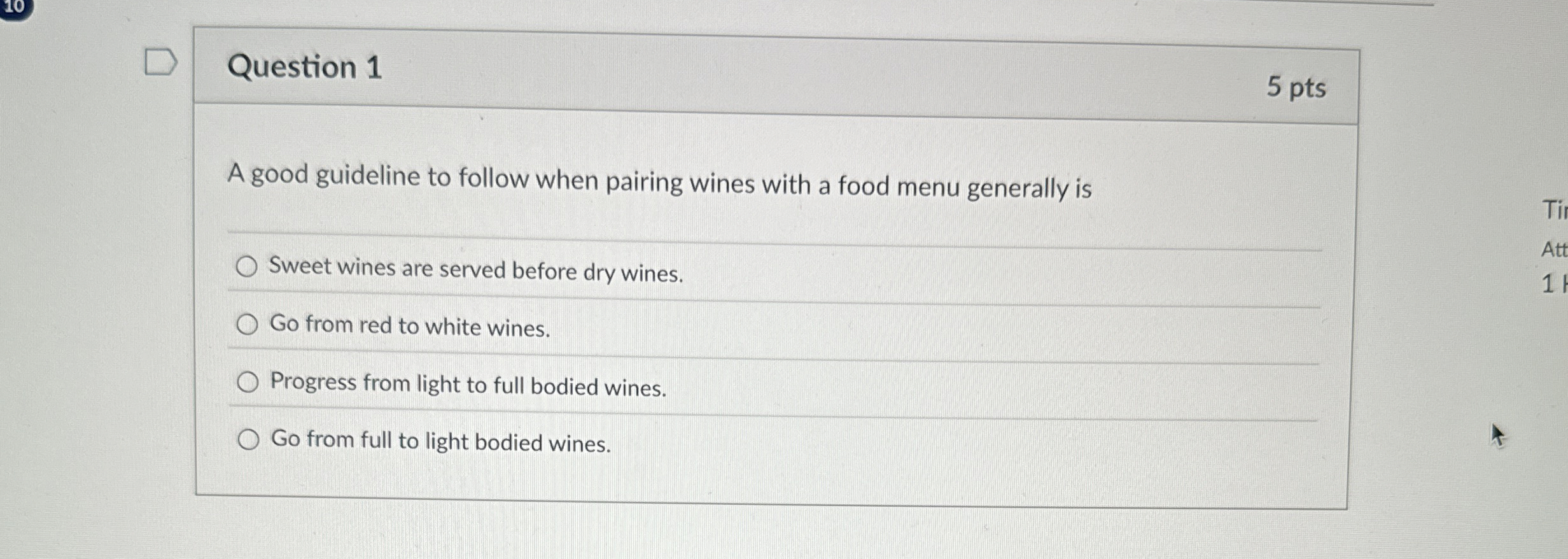
Task: Click the last answer option's text
Action: pos(439,441)
